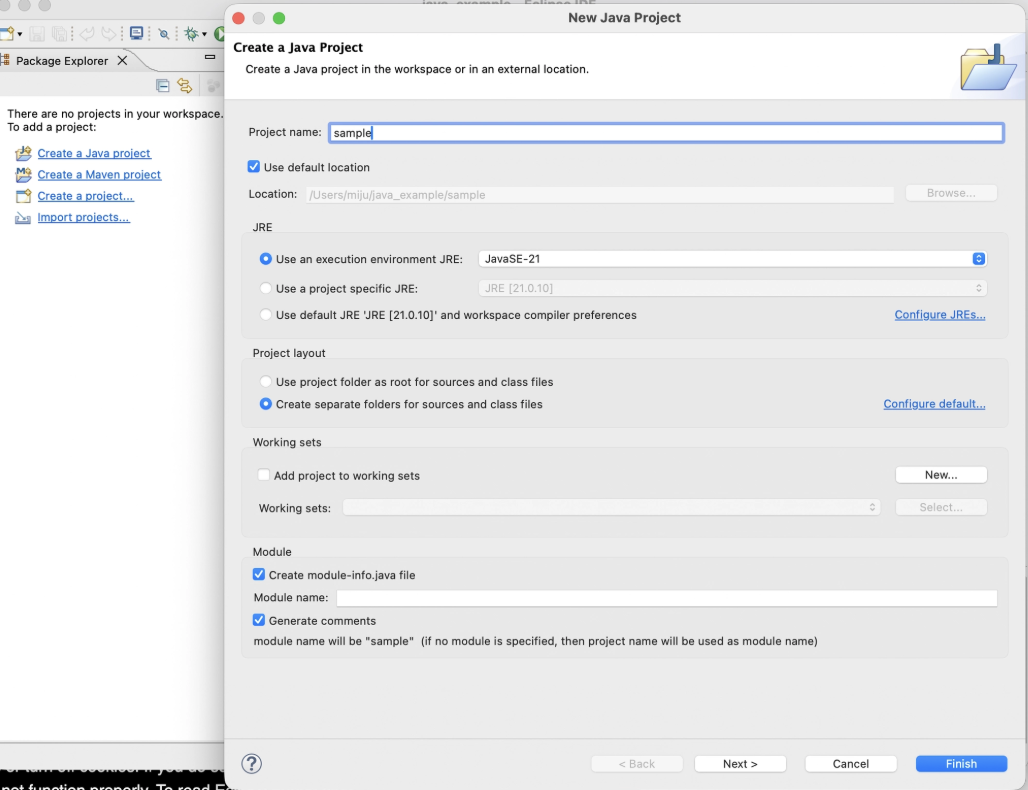Select Use a project specific JRE radio
1028x790 pixels.
[266, 288]
